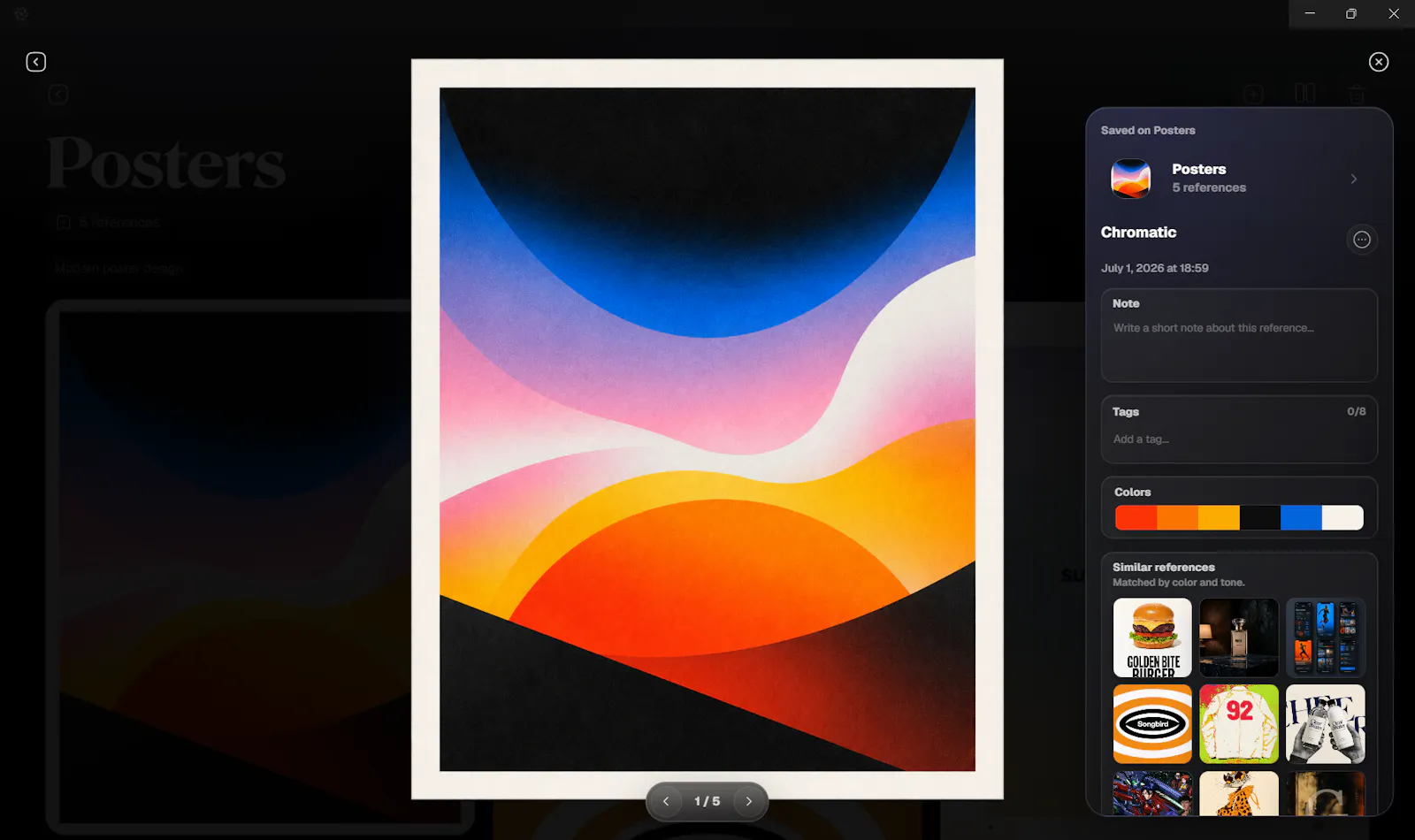Click the dimmed add icon in background toolbar
This screenshot has height=840, width=1415.
[1253, 94]
